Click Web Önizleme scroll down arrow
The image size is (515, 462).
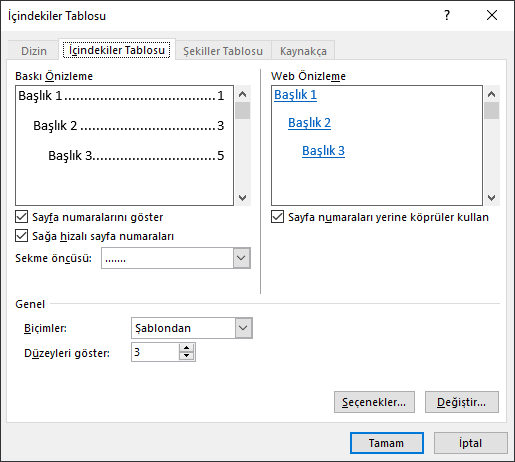[x=491, y=198]
